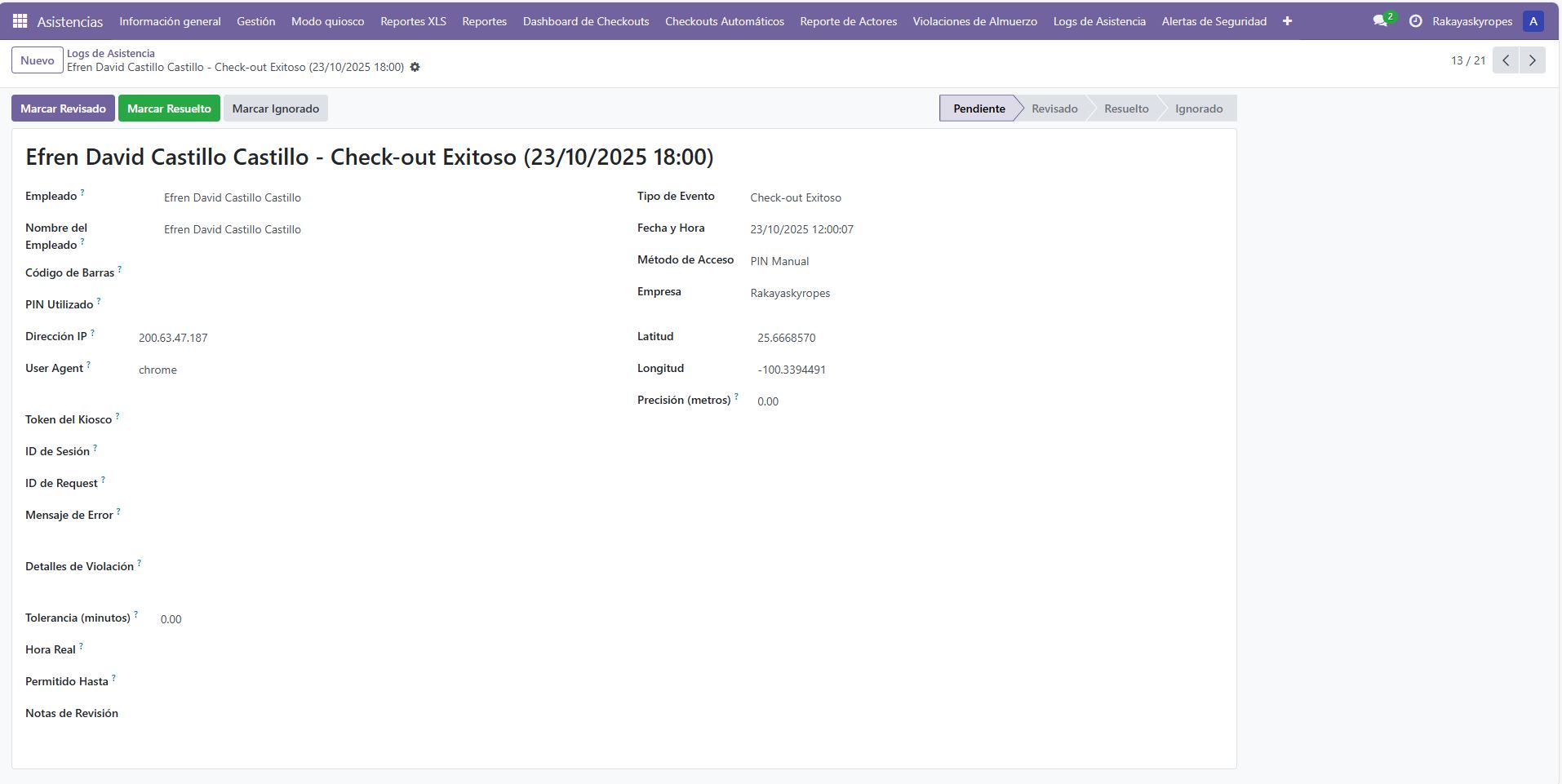Open the gear actions menu for record
The width and height of the screenshot is (1562, 784).
(x=415, y=67)
